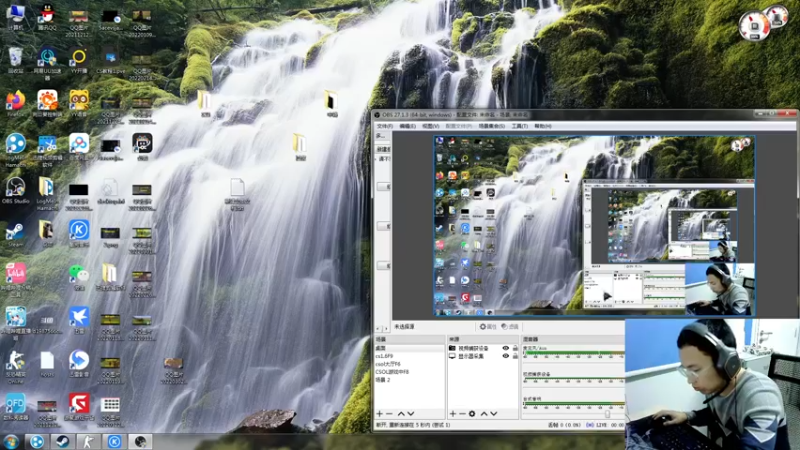This screenshot has height=450, width=800.
Task: Select the cs1.6F9 scene
Action: click(x=409, y=356)
